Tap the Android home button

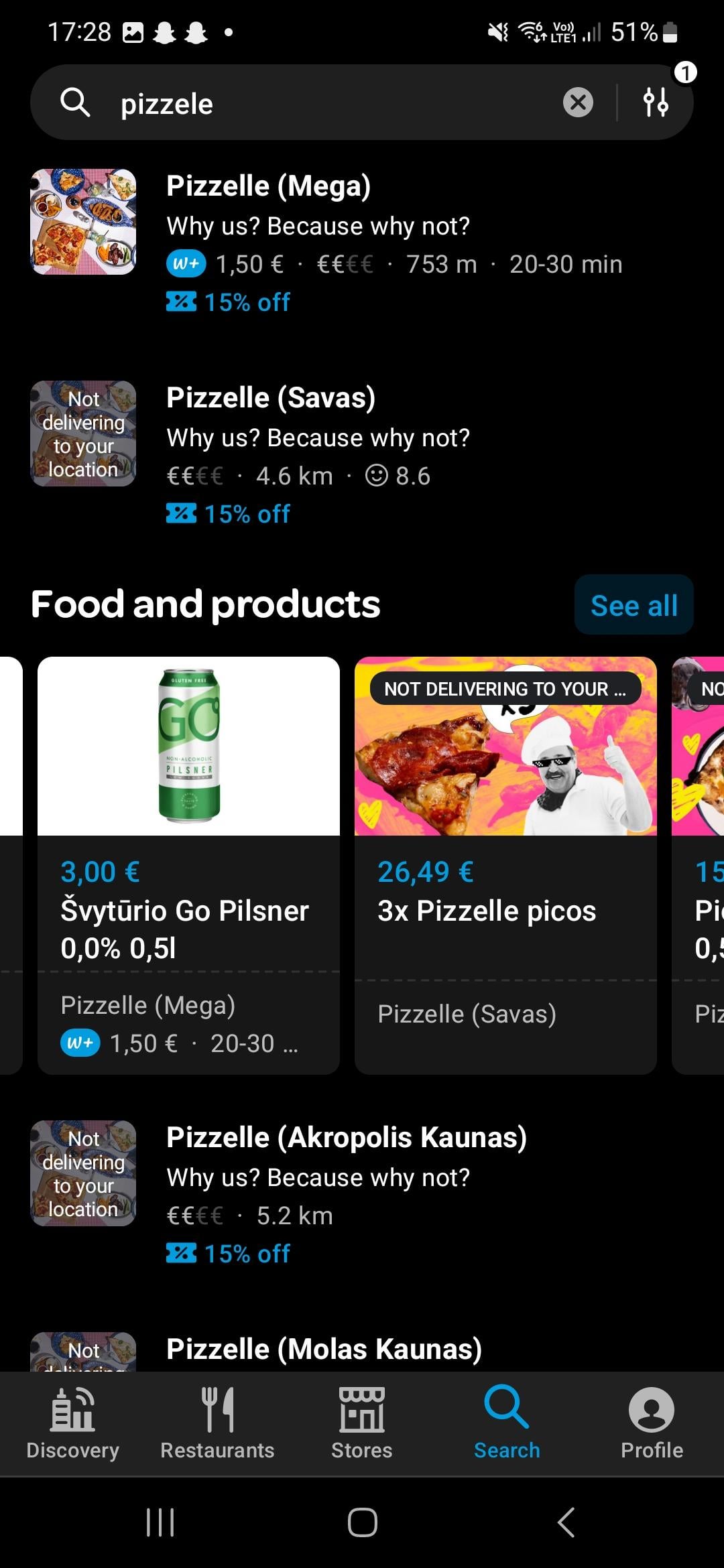coord(362,1522)
